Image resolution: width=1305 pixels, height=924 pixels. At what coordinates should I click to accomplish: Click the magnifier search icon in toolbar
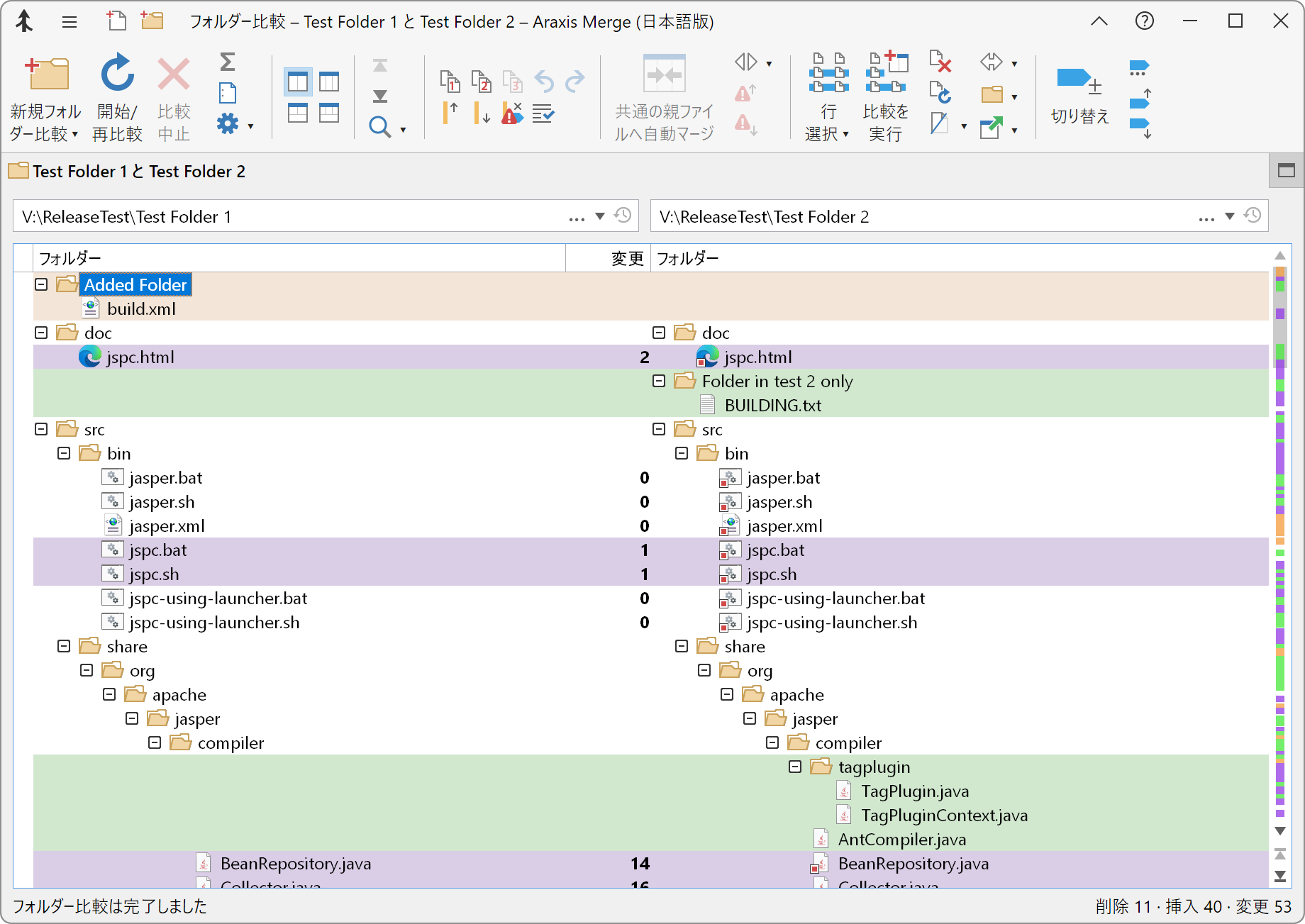point(379,128)
